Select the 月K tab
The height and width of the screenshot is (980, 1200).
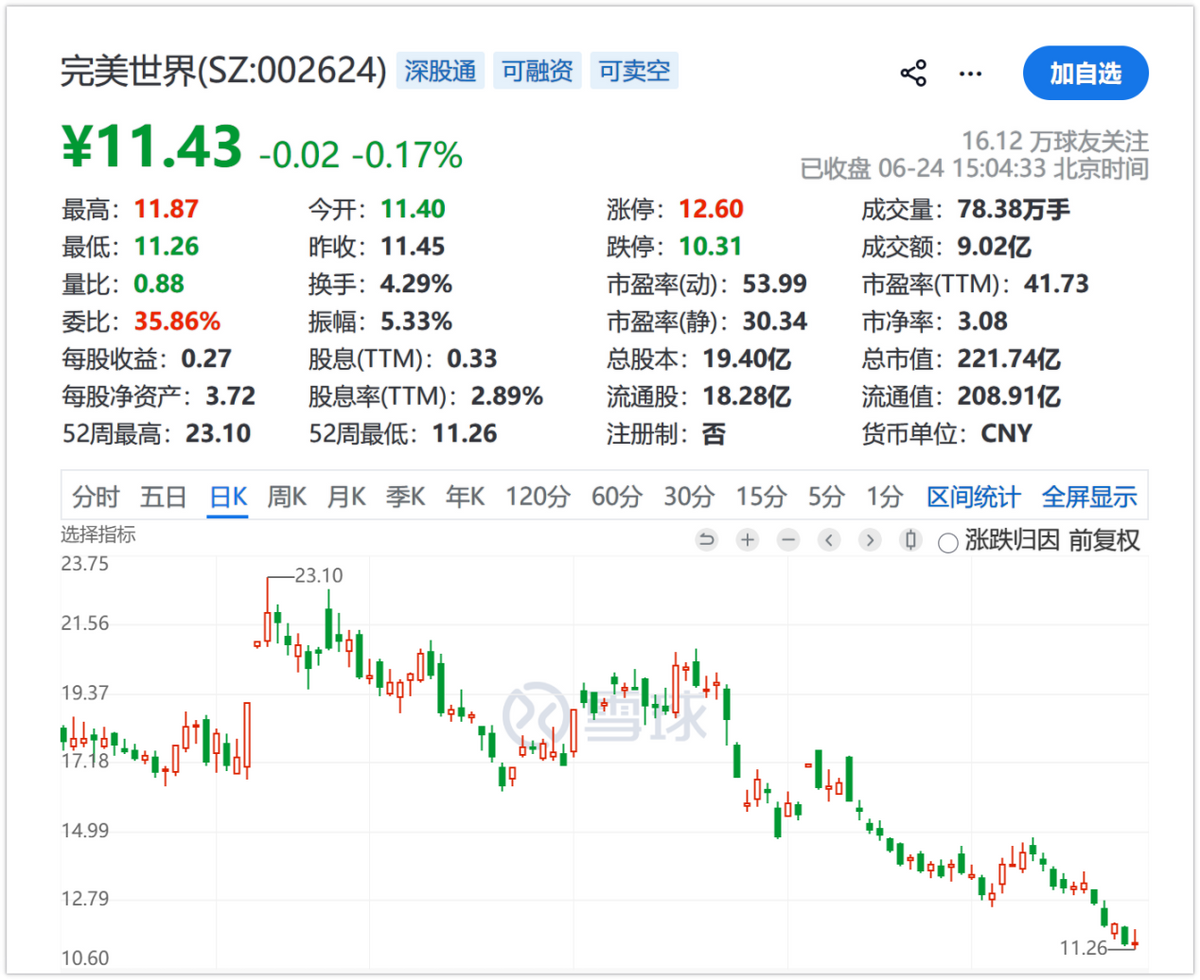tap(347, 496)
